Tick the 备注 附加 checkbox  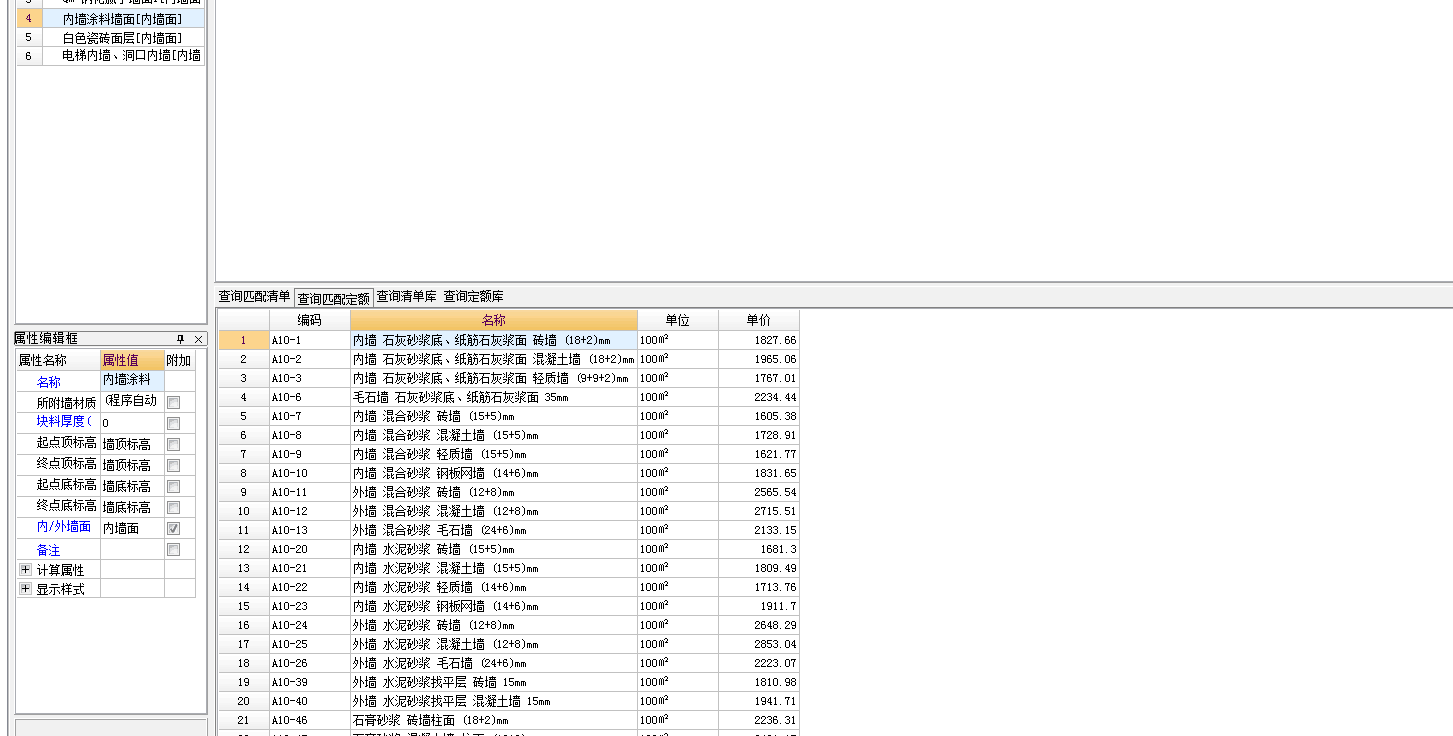click(174, 549)
